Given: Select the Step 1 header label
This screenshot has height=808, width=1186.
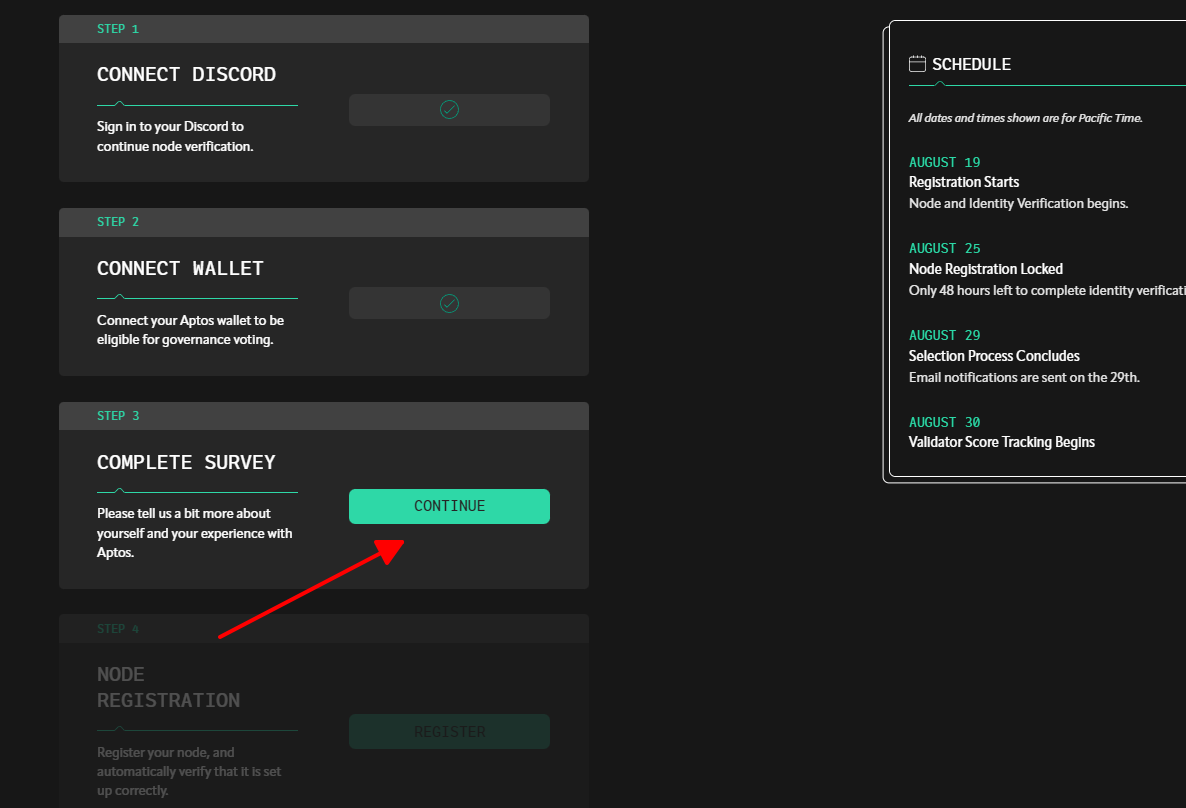Looking at the screenshot, I should (x=118, y=29).
